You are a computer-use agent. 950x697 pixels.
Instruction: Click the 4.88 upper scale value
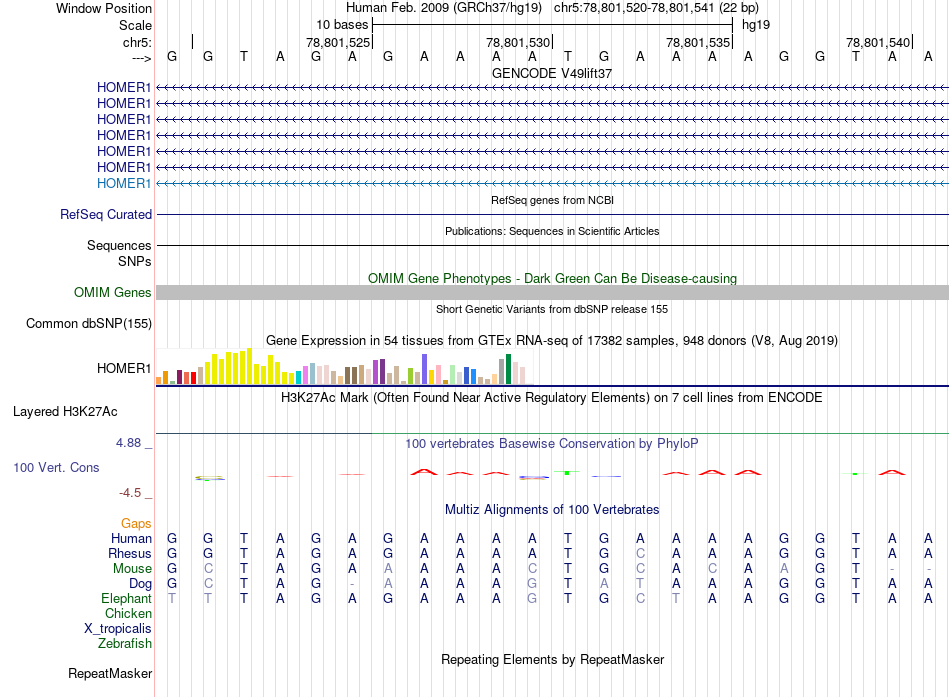pos(128,443)
